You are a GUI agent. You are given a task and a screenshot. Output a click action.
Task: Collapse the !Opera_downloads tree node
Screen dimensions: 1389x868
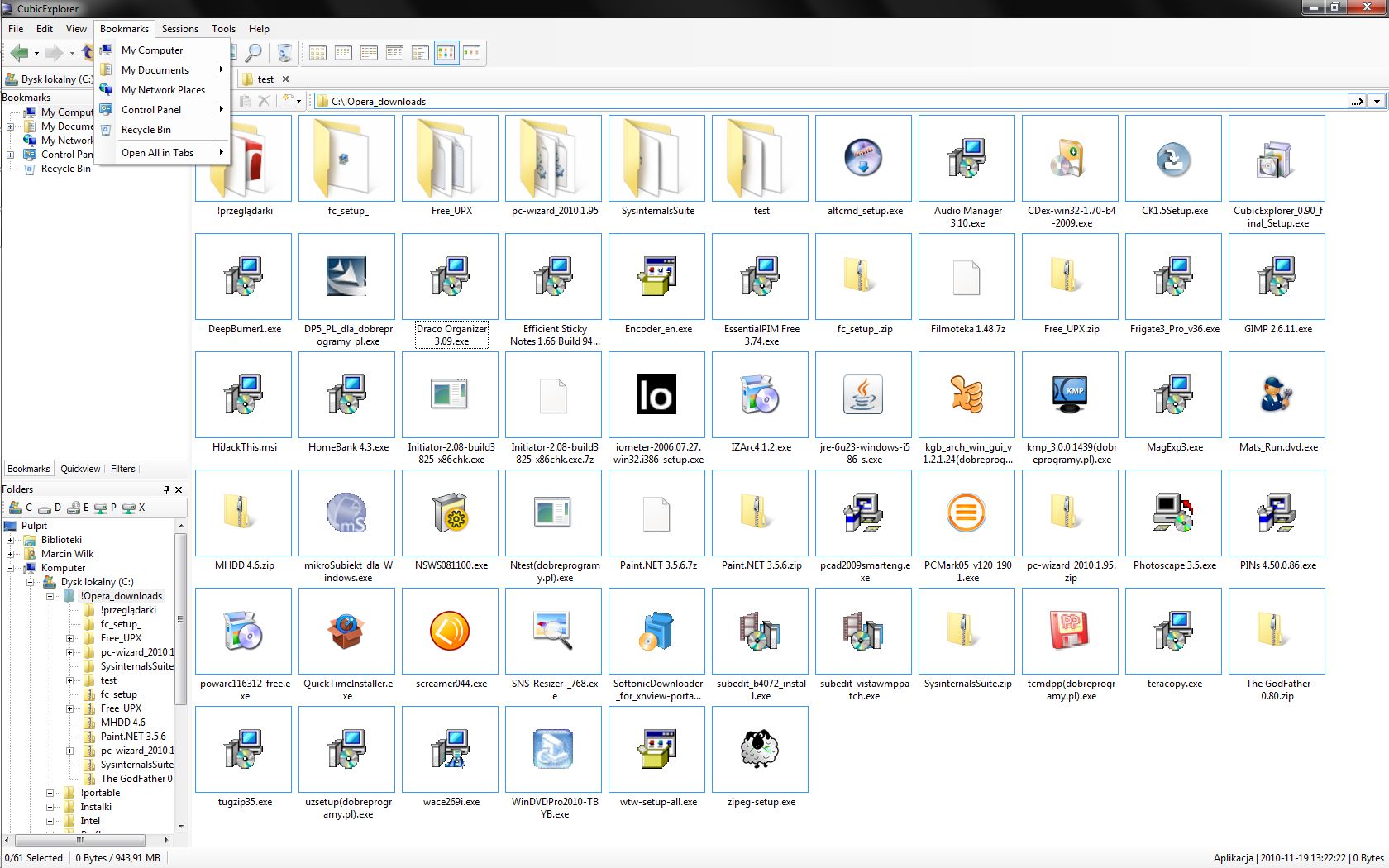click(x=50, y=596)
